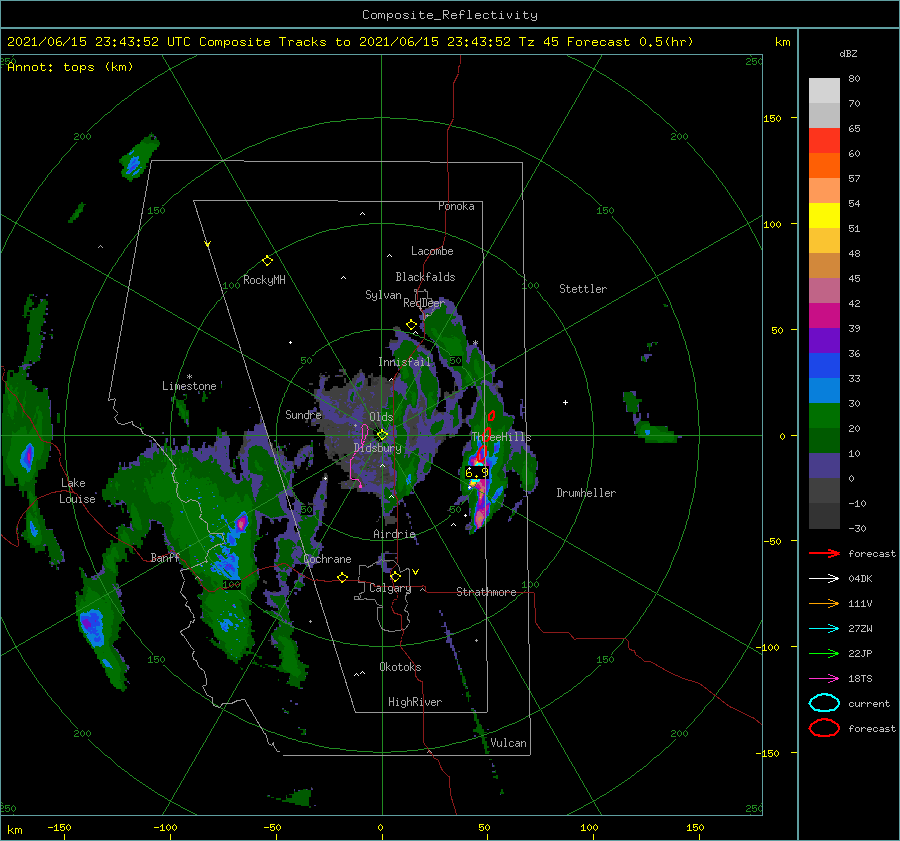Pick the purple 39 dBZ color swatch

[824, 340]
